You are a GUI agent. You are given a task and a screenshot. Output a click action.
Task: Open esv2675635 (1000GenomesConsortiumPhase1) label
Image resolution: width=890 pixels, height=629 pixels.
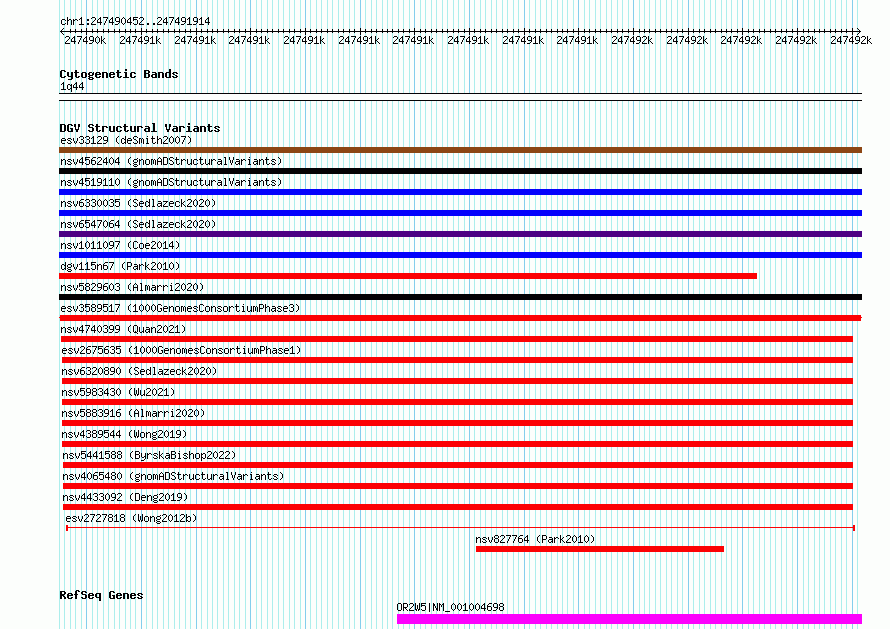coord(181,350)
